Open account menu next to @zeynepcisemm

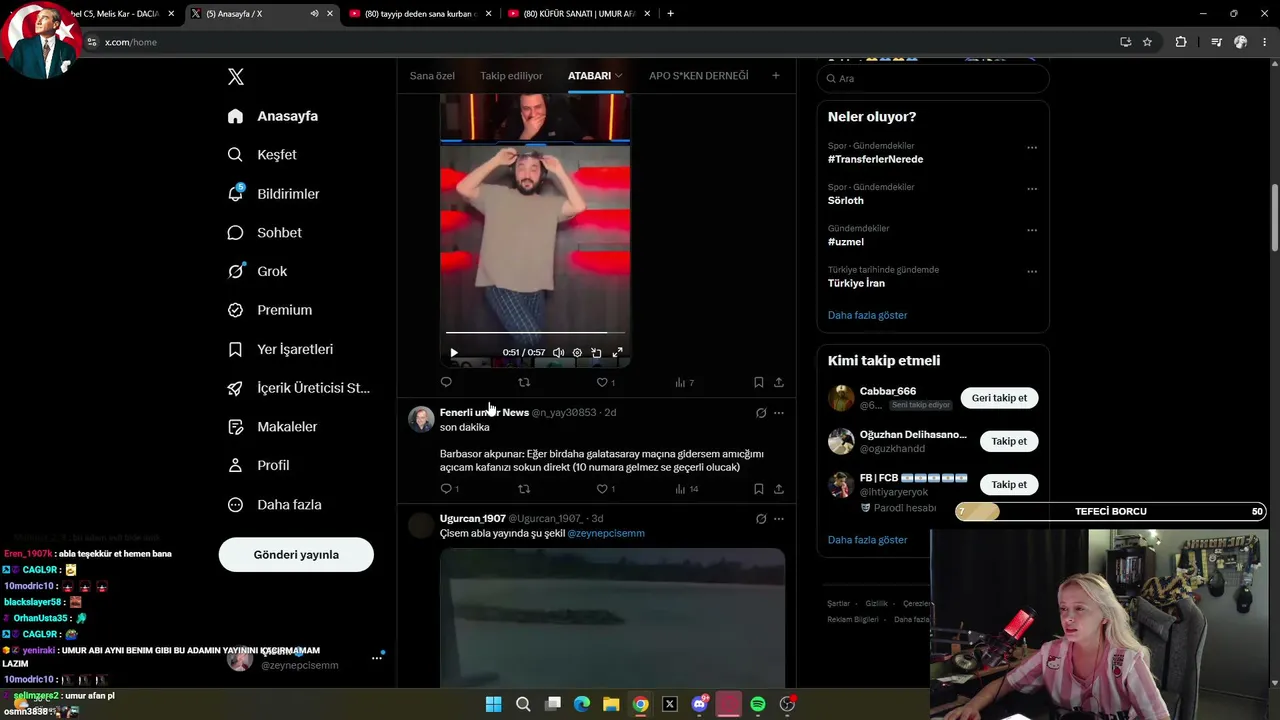pyautogui.click(x=377, y=658)
